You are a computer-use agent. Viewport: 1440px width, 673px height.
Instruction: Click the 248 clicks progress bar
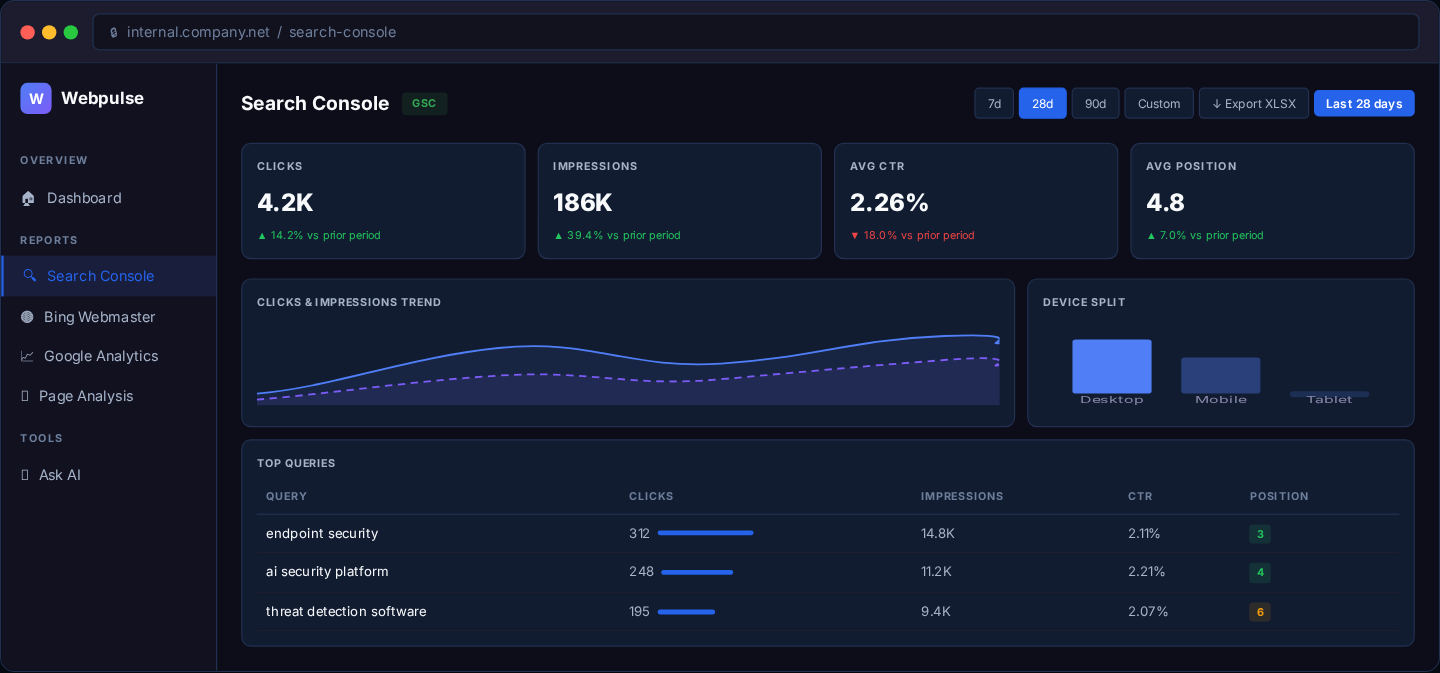click(x=697, y=572)
